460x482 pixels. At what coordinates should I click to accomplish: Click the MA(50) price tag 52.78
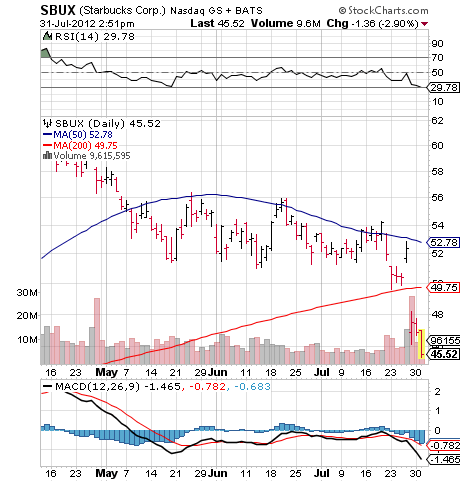coord(443,242)
